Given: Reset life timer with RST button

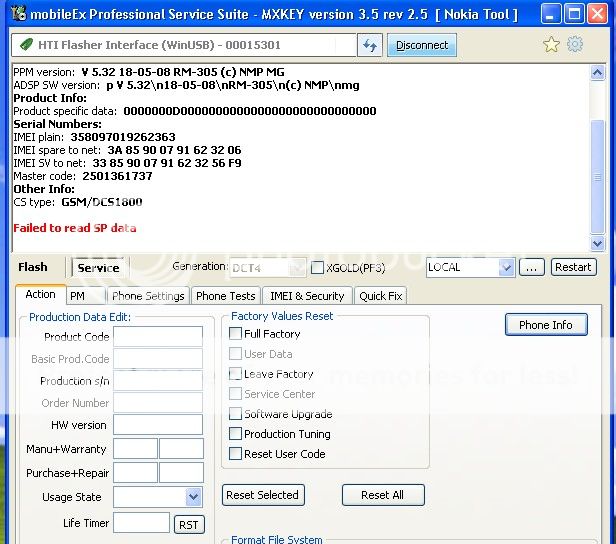Looking at the screenshot, I should (x=189, y=525).
